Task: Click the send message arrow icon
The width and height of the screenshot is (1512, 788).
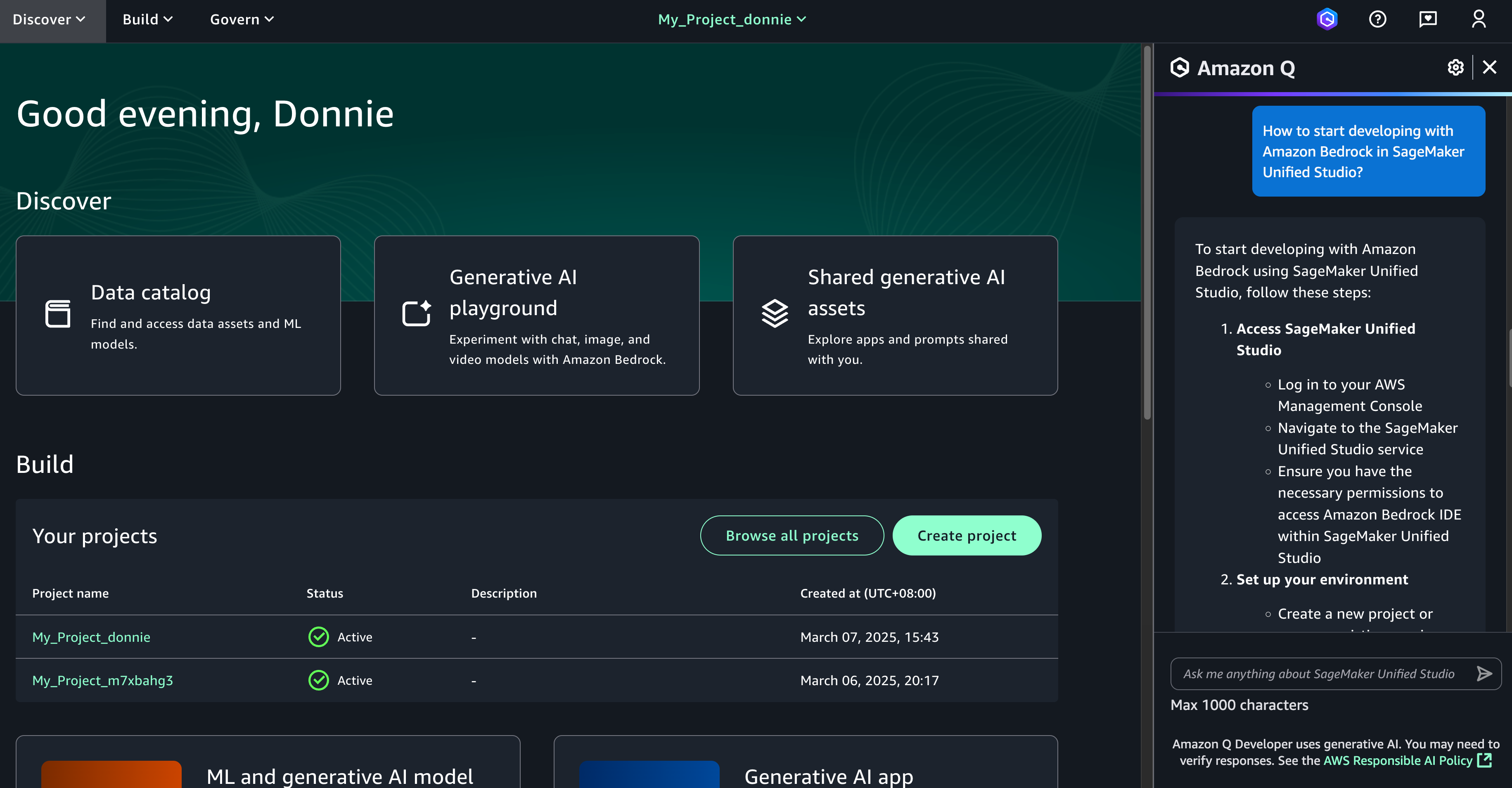Action: pos(1484,674)
